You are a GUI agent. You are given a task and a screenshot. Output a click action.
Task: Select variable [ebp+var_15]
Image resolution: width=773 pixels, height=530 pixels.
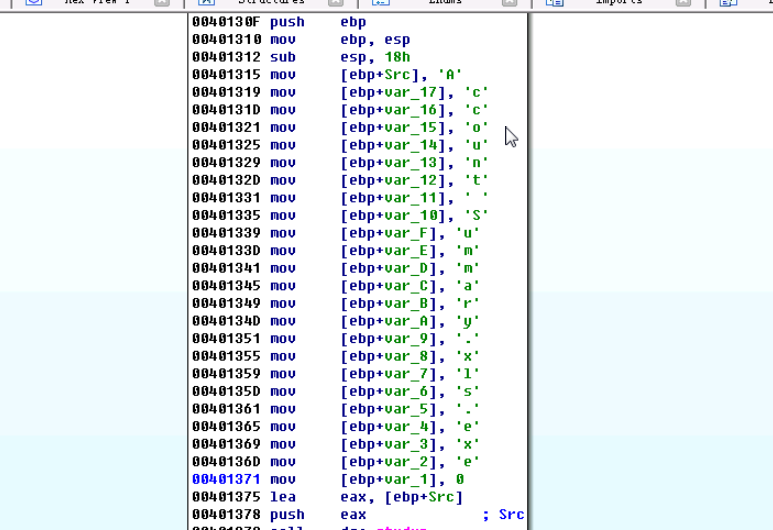pyautogui.click(x=393, y=128)
